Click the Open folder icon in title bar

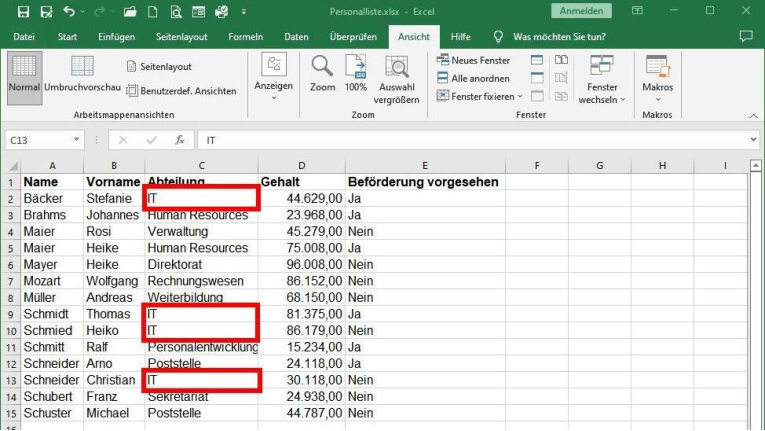click(130, 11)
